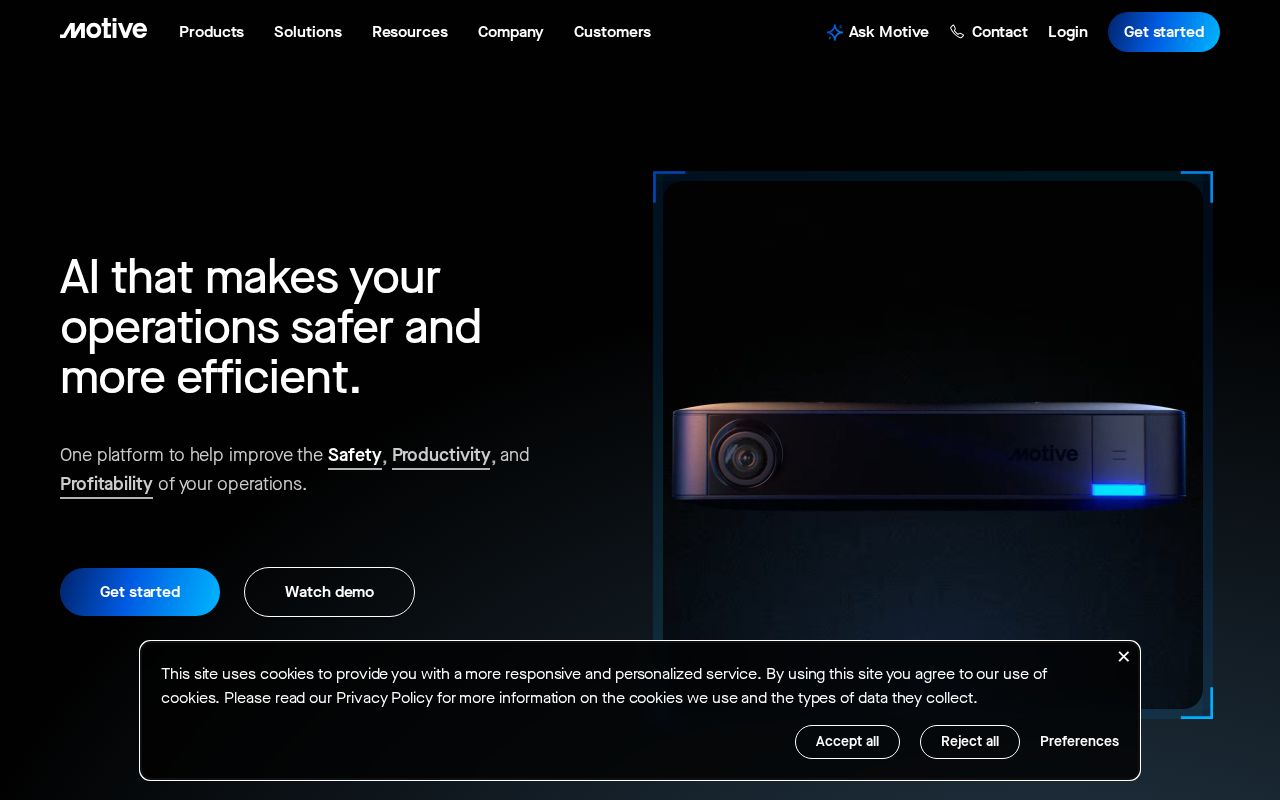Select Customers in the navigation
This screenshot has width=1280, height=800.
coord(612,32)
